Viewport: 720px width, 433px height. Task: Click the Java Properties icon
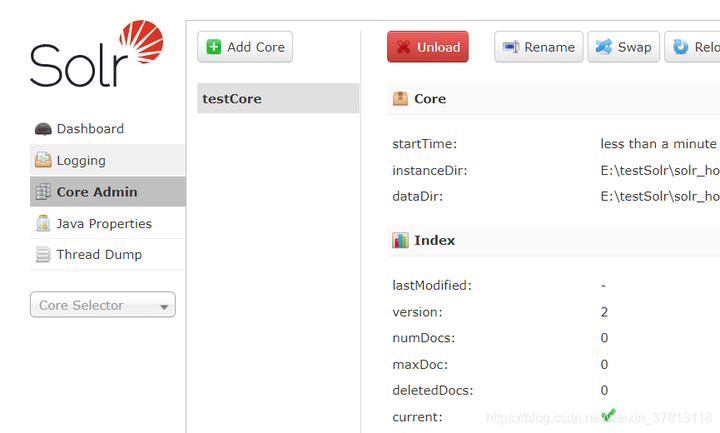tap(43, 224)
